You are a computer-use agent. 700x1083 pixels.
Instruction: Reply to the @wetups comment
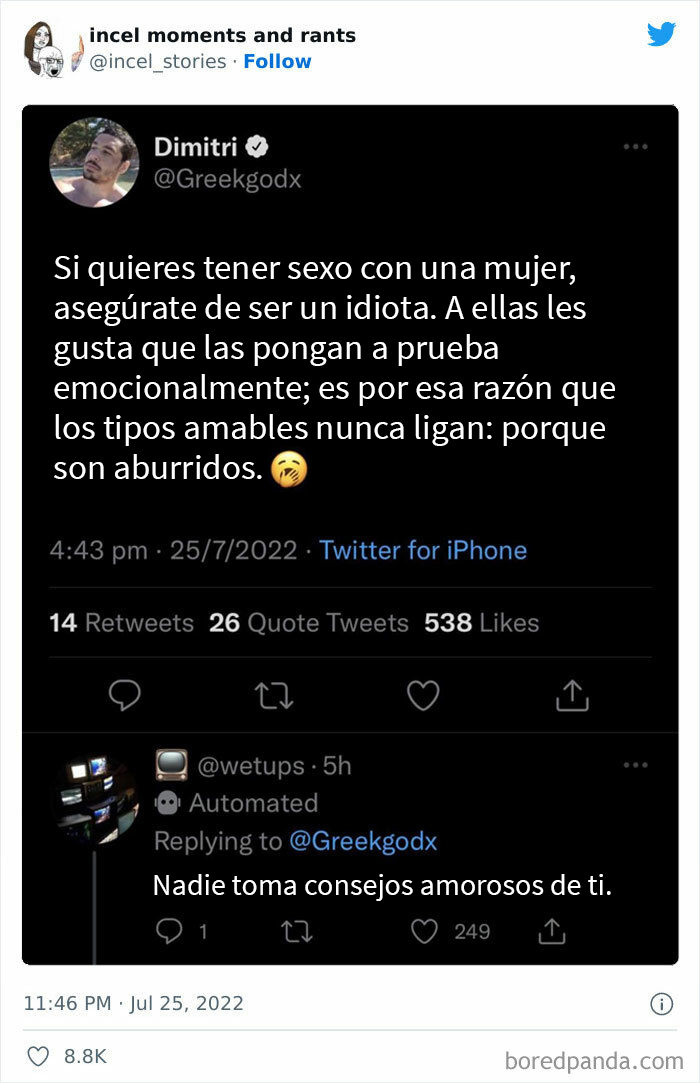[x=169, y=932]
